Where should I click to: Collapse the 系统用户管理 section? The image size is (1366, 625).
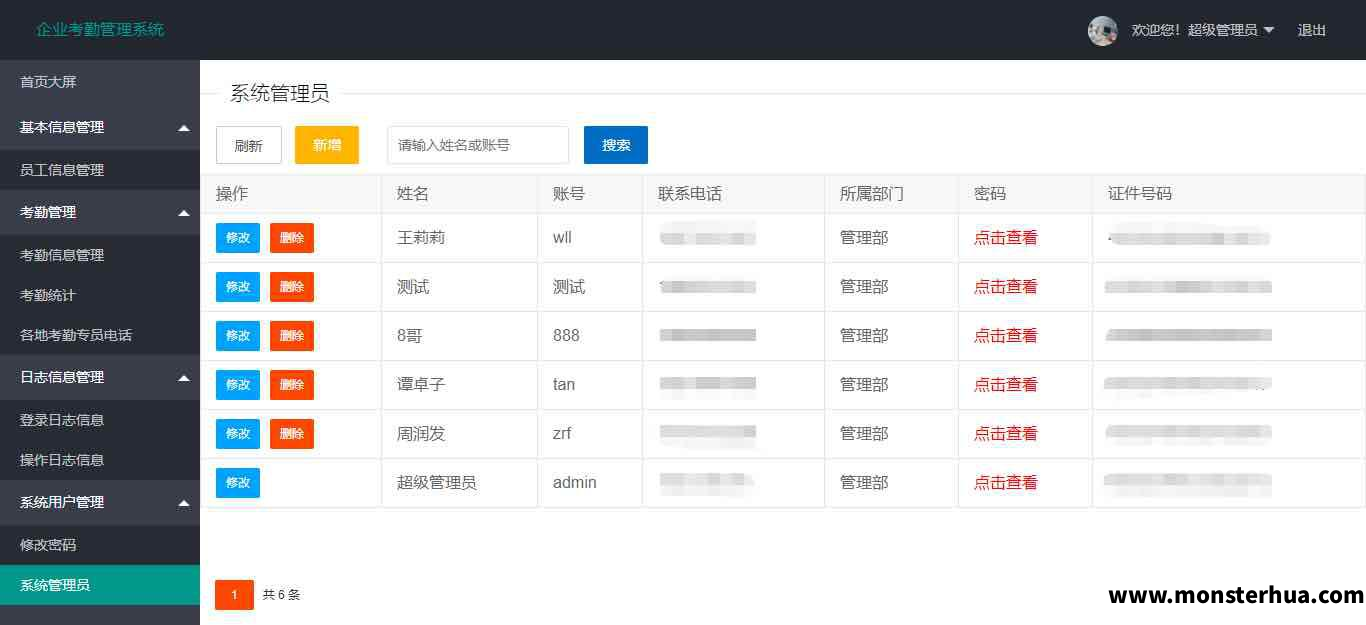[x=100, y=502]
